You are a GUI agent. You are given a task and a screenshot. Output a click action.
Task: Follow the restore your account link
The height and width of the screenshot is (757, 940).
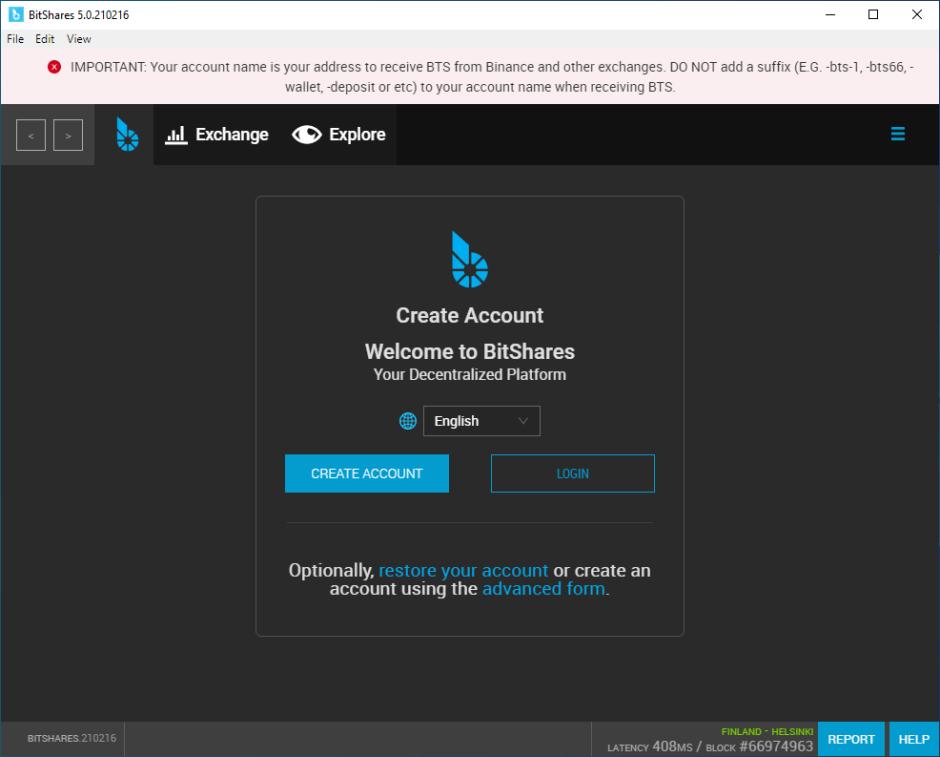(x=463, y=570)
